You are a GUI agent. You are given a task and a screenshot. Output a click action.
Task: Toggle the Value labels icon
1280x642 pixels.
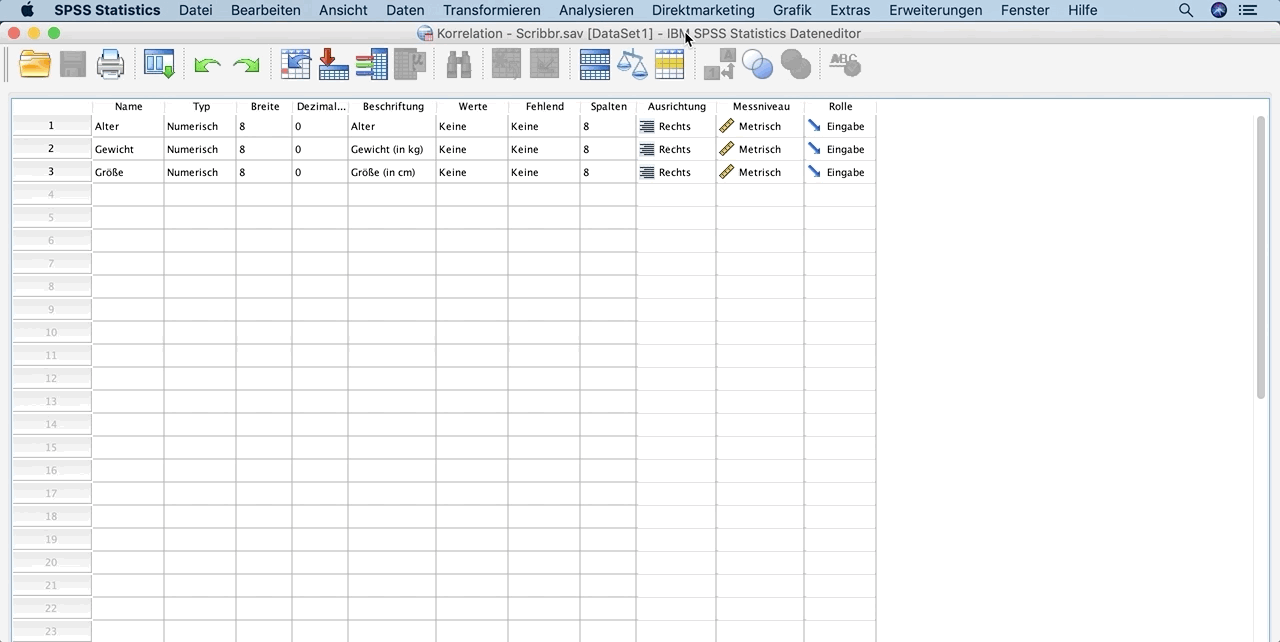720,65
